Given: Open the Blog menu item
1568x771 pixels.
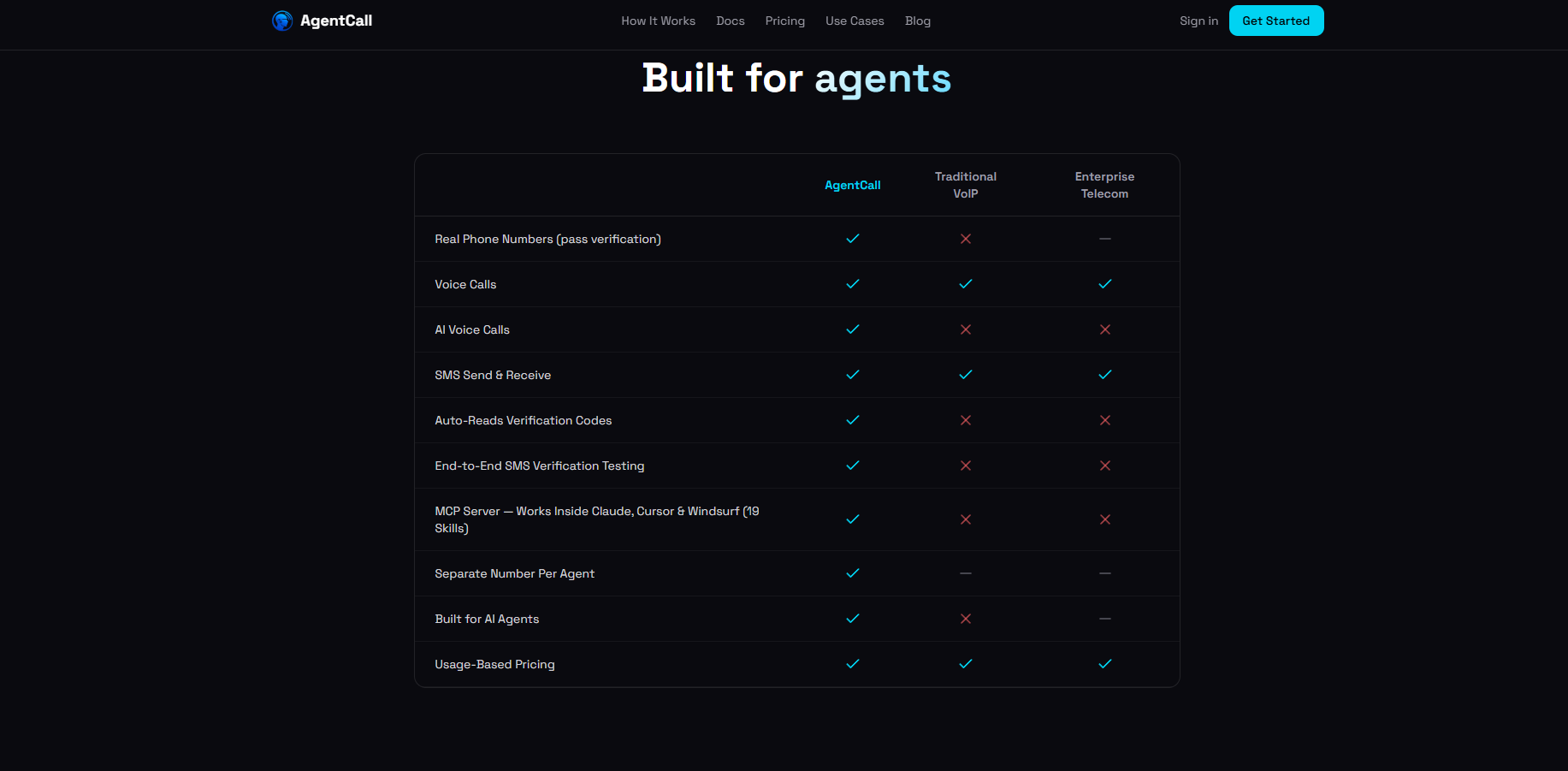Looking at the screenshot, I should (x=917, y=21).
